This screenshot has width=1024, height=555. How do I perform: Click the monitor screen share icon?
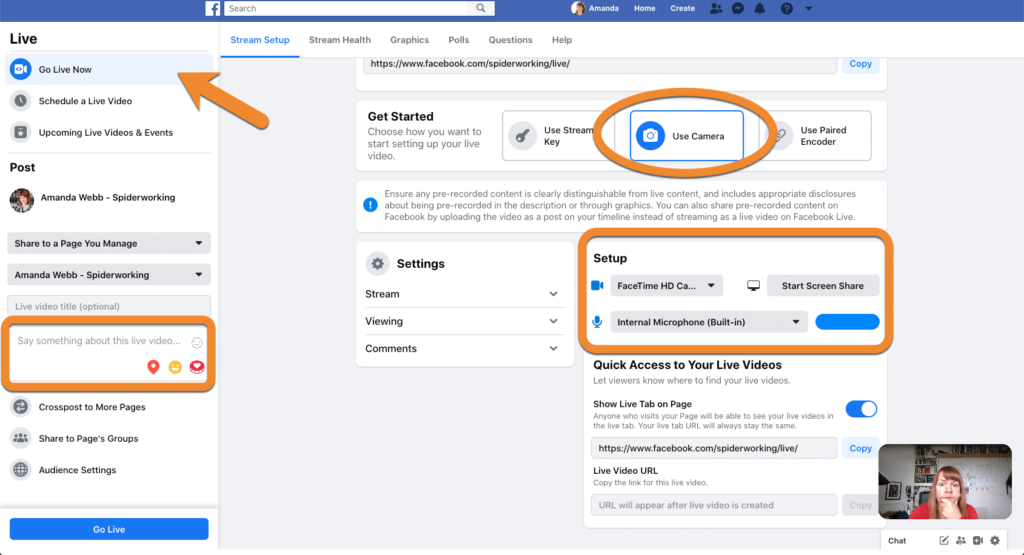pyautogui.click(x=753, y=285)
